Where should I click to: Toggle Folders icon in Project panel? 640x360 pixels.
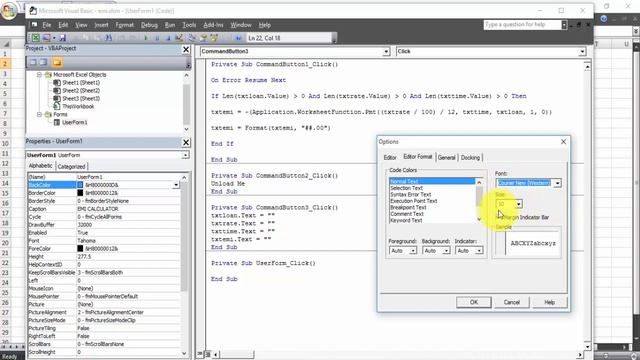coord(57,62)
